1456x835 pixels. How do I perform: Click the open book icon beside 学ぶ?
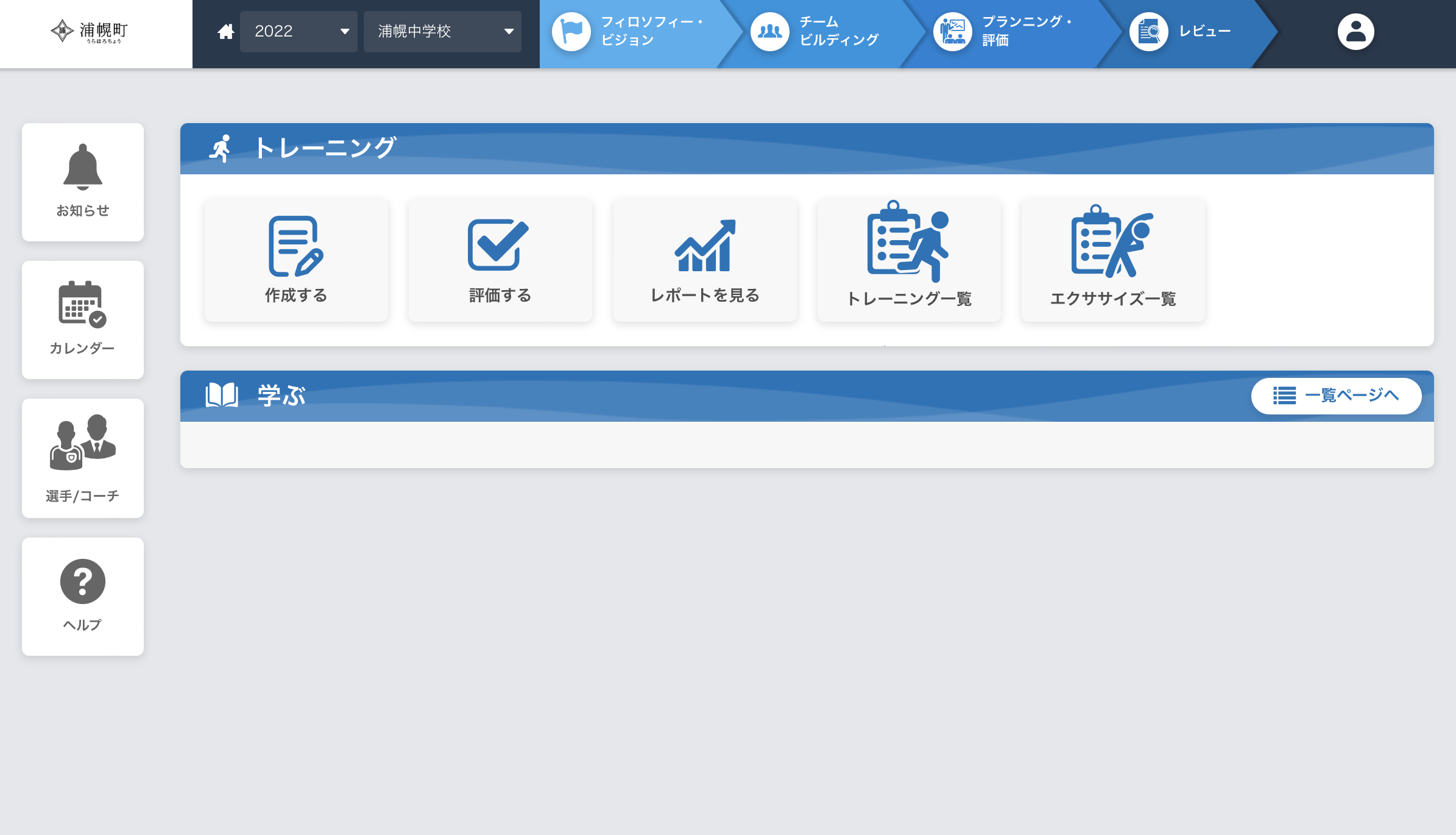point(222,396)
